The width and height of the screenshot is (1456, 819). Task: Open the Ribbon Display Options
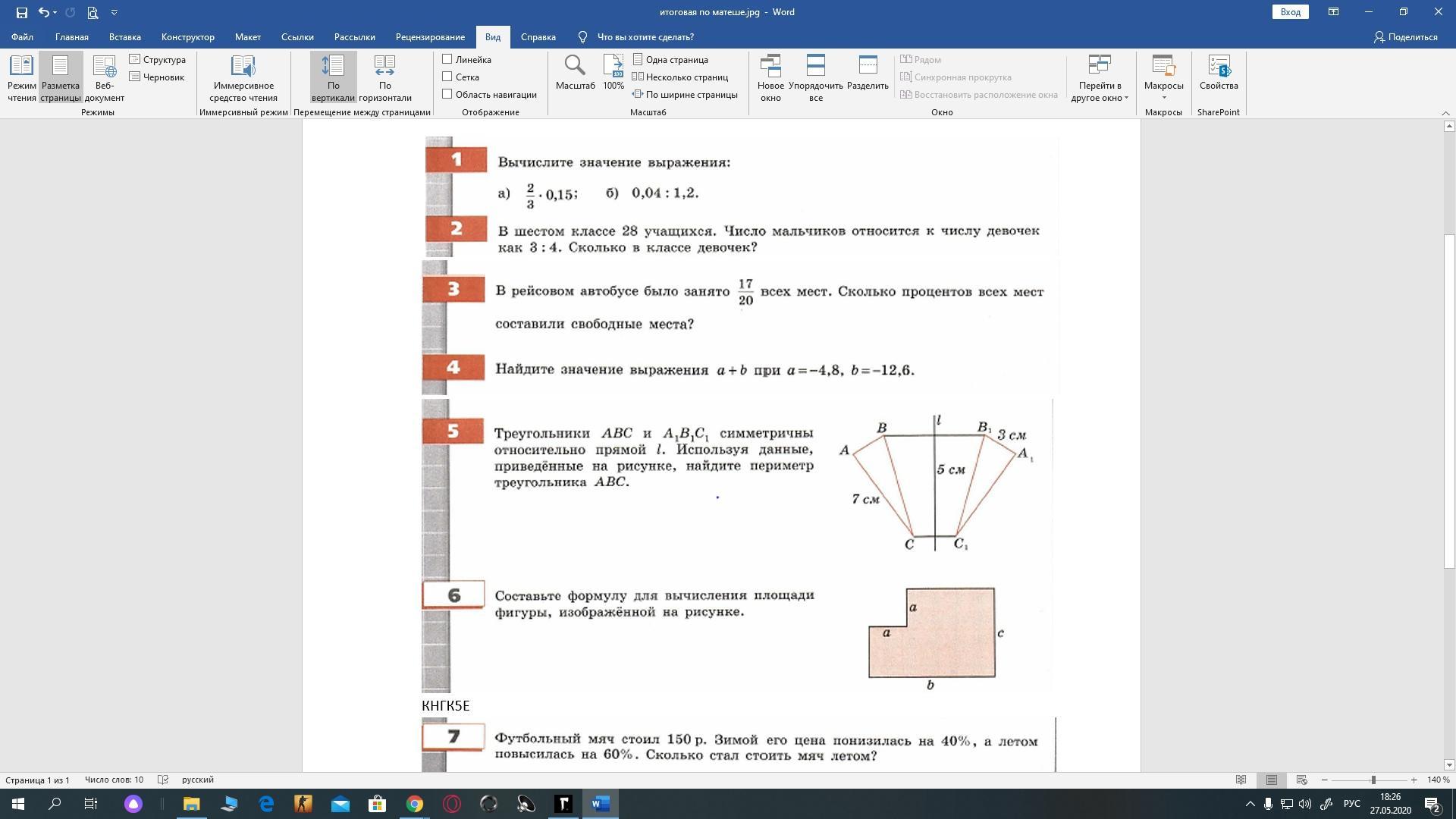click(x=1333, y=12)
